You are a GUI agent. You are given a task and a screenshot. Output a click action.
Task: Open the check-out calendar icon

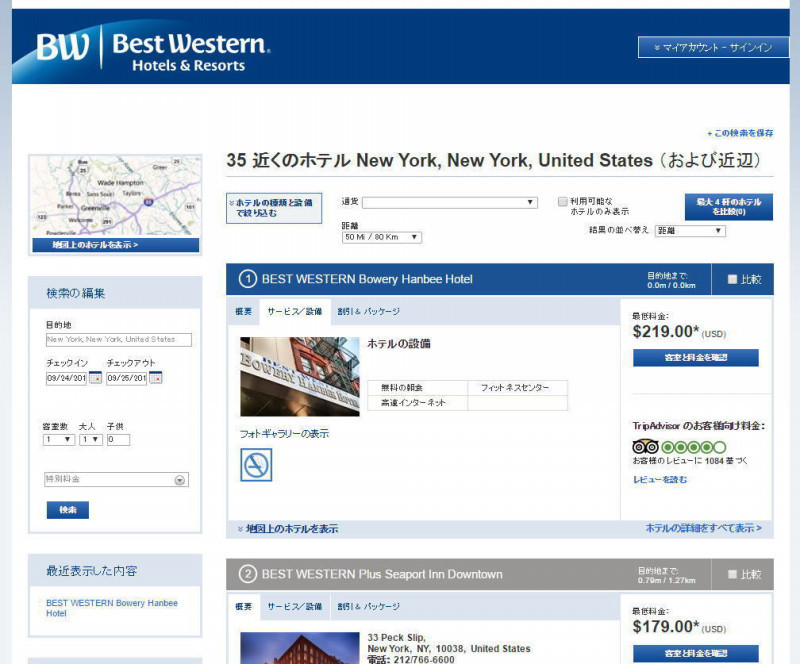point(156,378)
